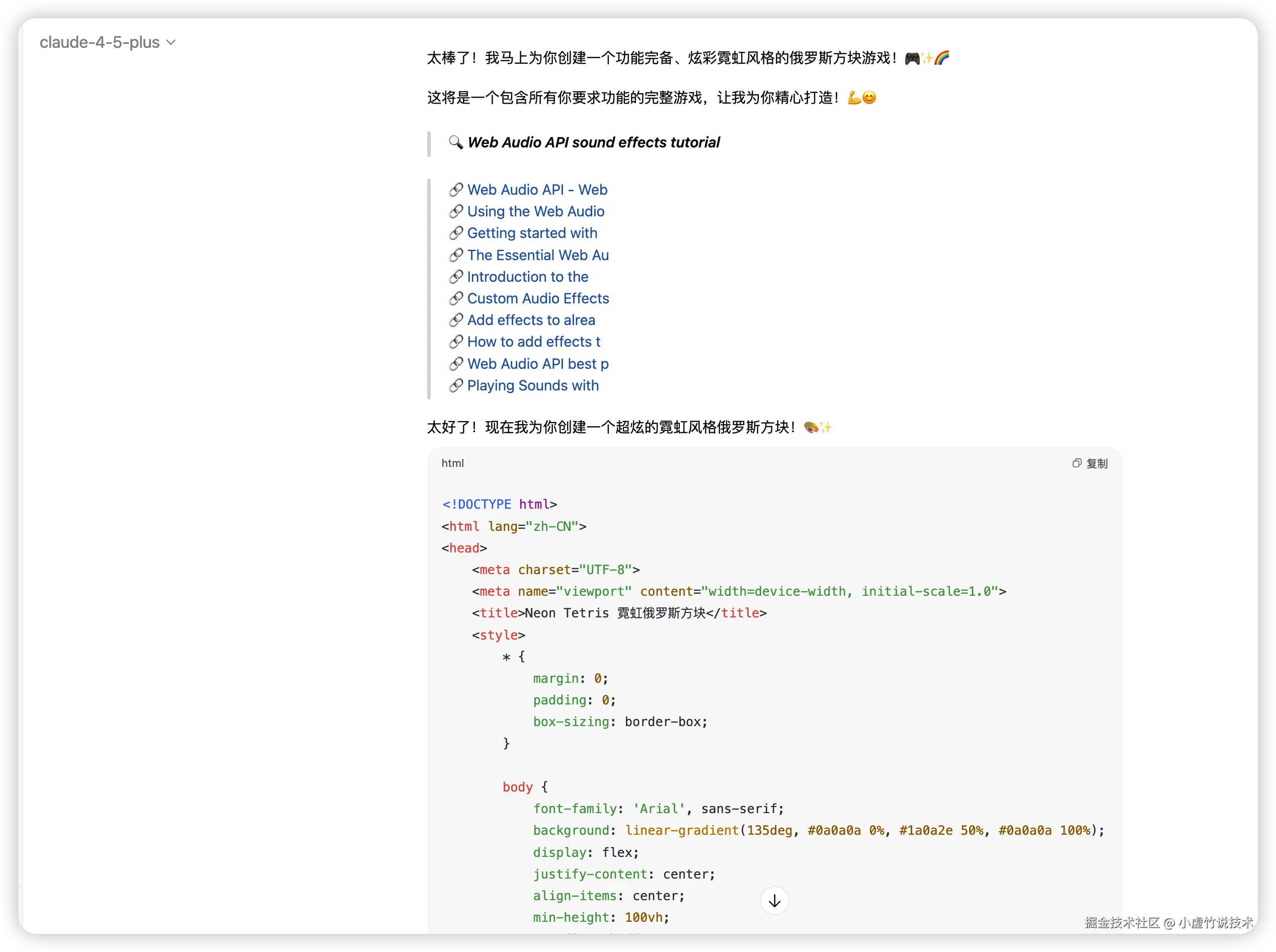Click the chevron next to the model name

pyautogui.click(x=171, y=43)
